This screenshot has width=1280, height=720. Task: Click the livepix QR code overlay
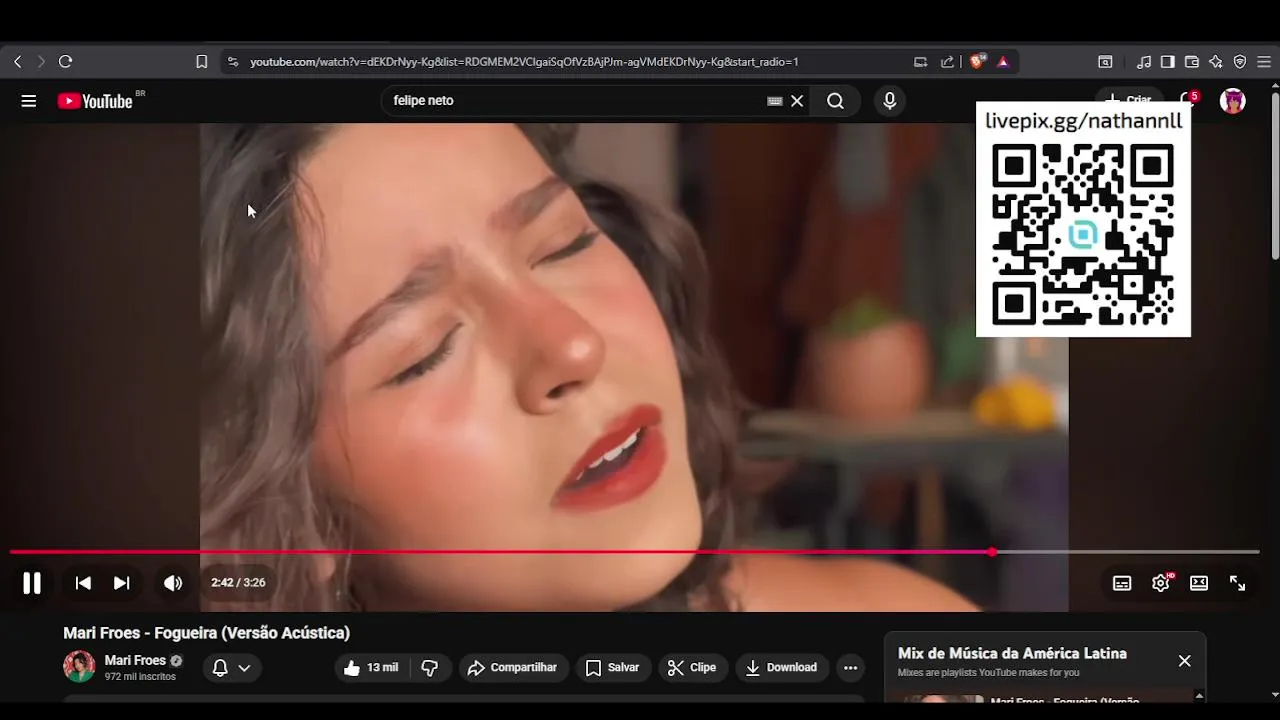(1083, 234)
